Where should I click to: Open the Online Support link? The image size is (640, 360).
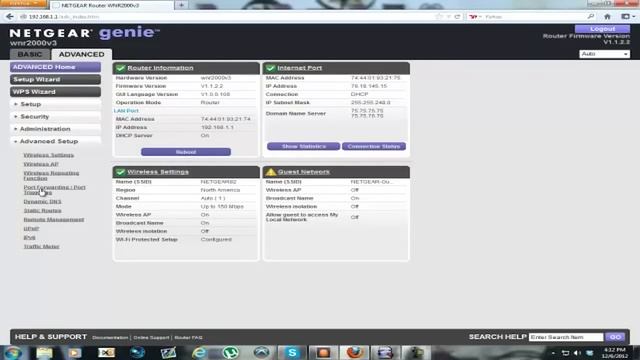151,338
